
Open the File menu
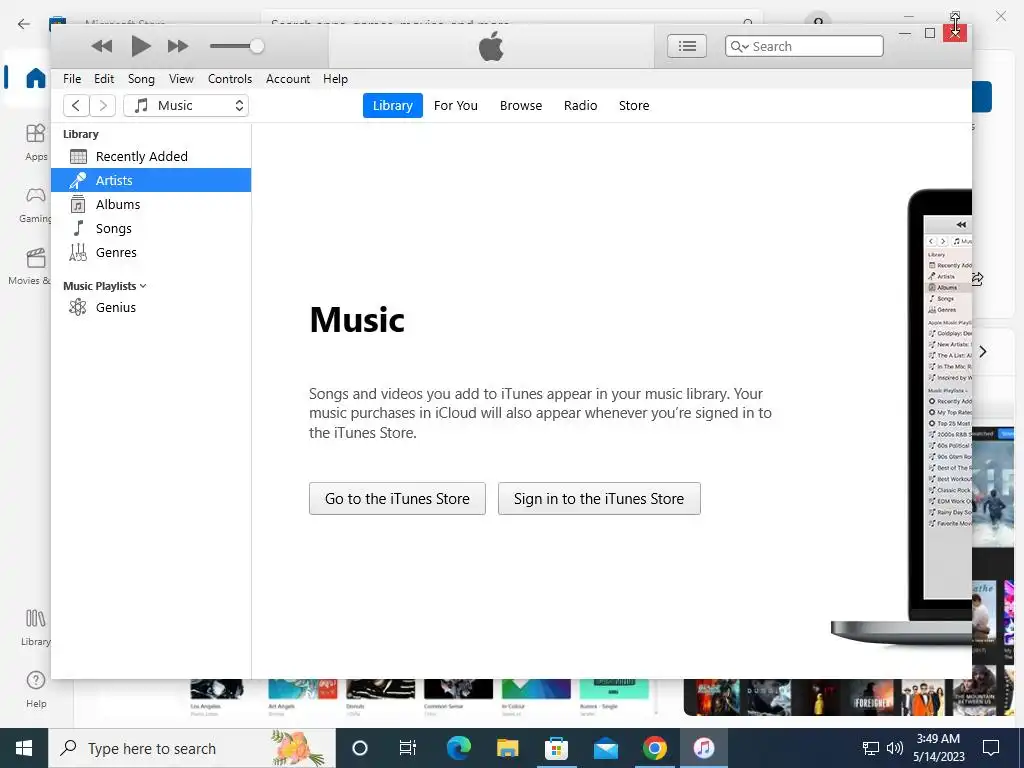click(72, 78)
